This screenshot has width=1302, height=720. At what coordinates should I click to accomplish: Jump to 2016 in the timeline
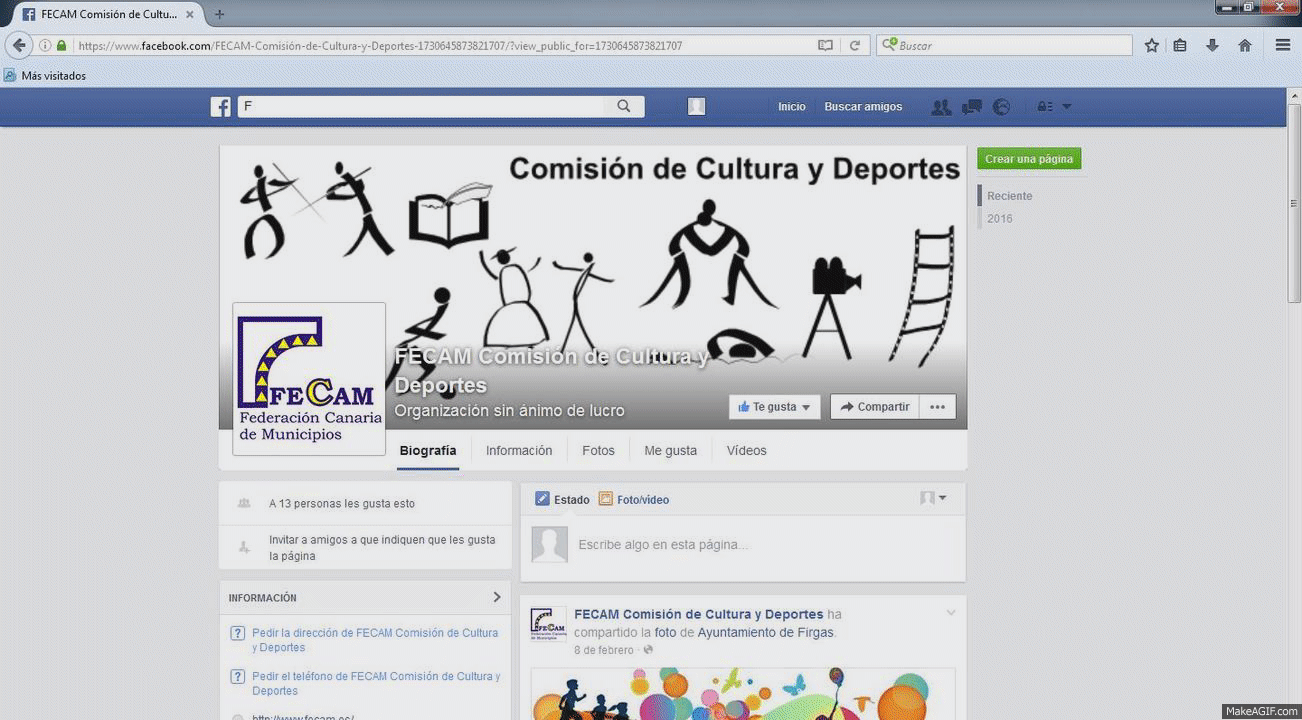pyautogui.click(x=1000, y=219)
